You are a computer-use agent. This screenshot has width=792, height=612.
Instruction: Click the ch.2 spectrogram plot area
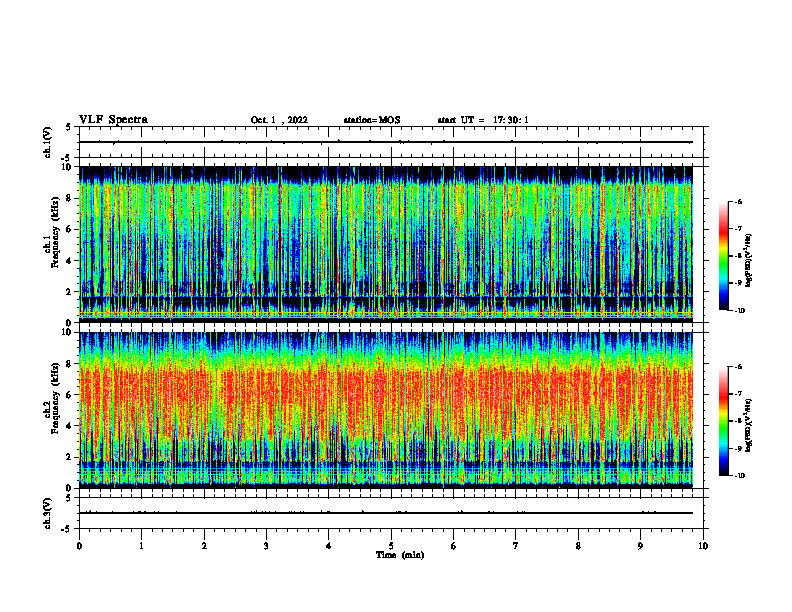pyautogui.click(x=386, y=410)
